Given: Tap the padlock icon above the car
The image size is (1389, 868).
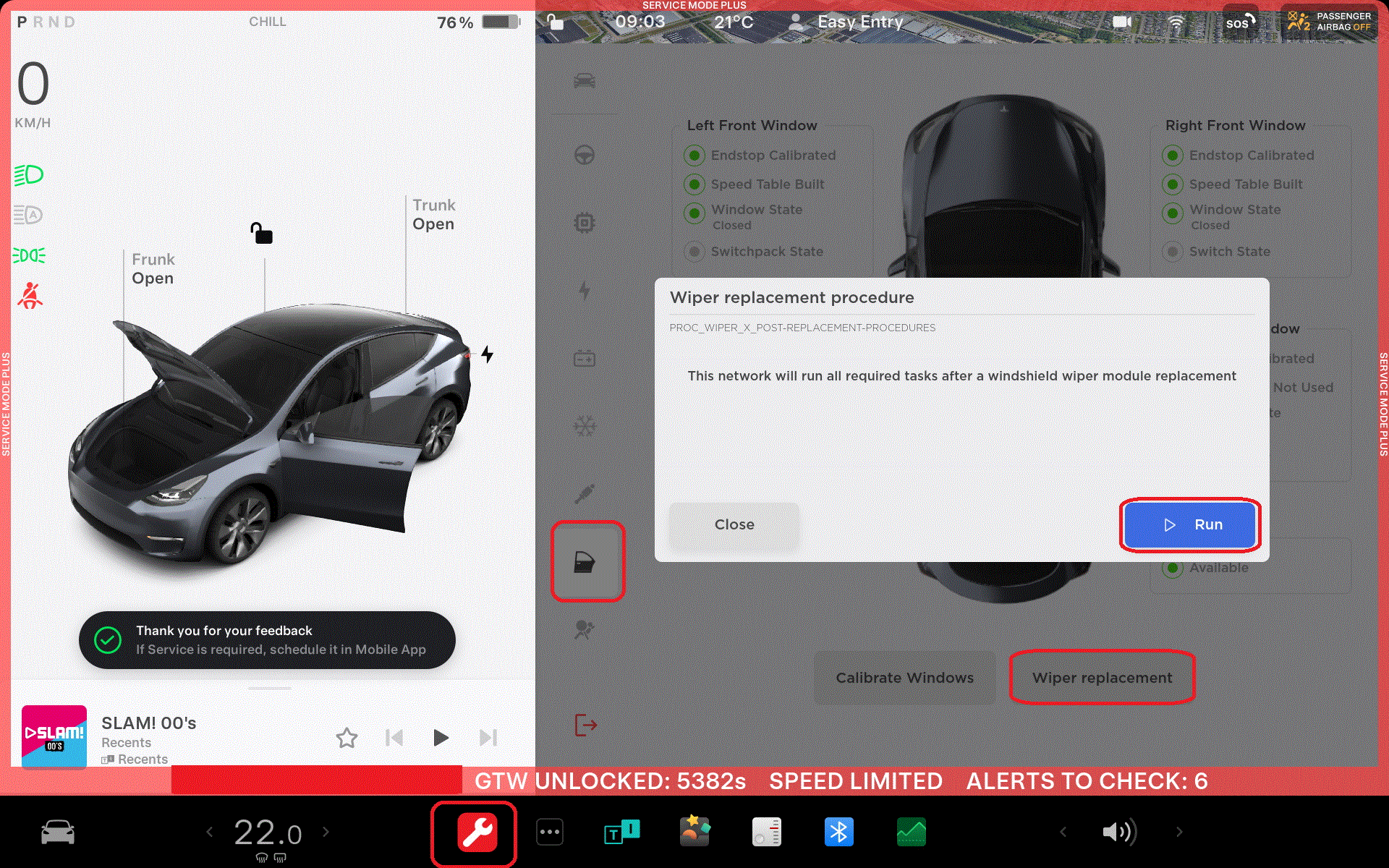Looking at the screenshot, I should (x=261, y=233).
